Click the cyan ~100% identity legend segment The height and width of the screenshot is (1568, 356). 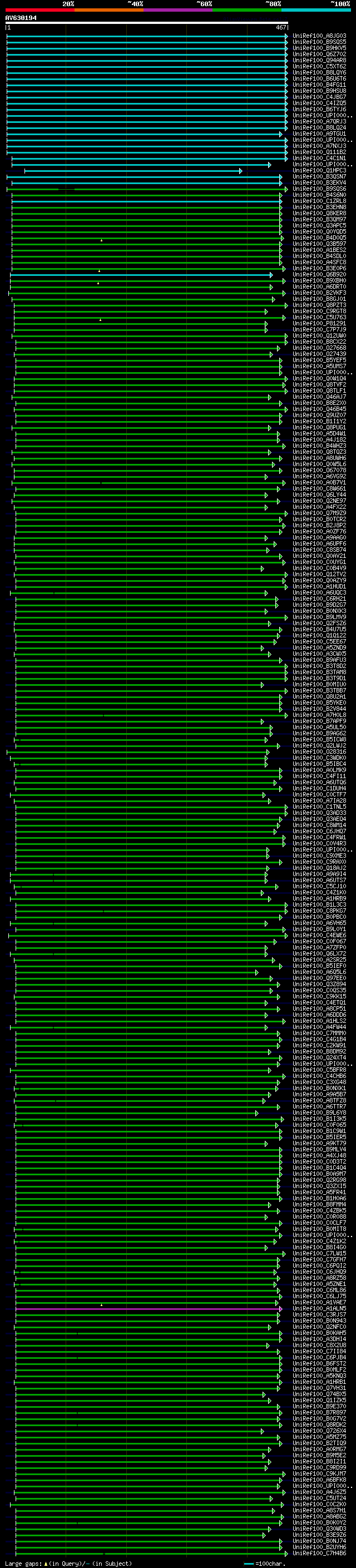click(316, 10)
